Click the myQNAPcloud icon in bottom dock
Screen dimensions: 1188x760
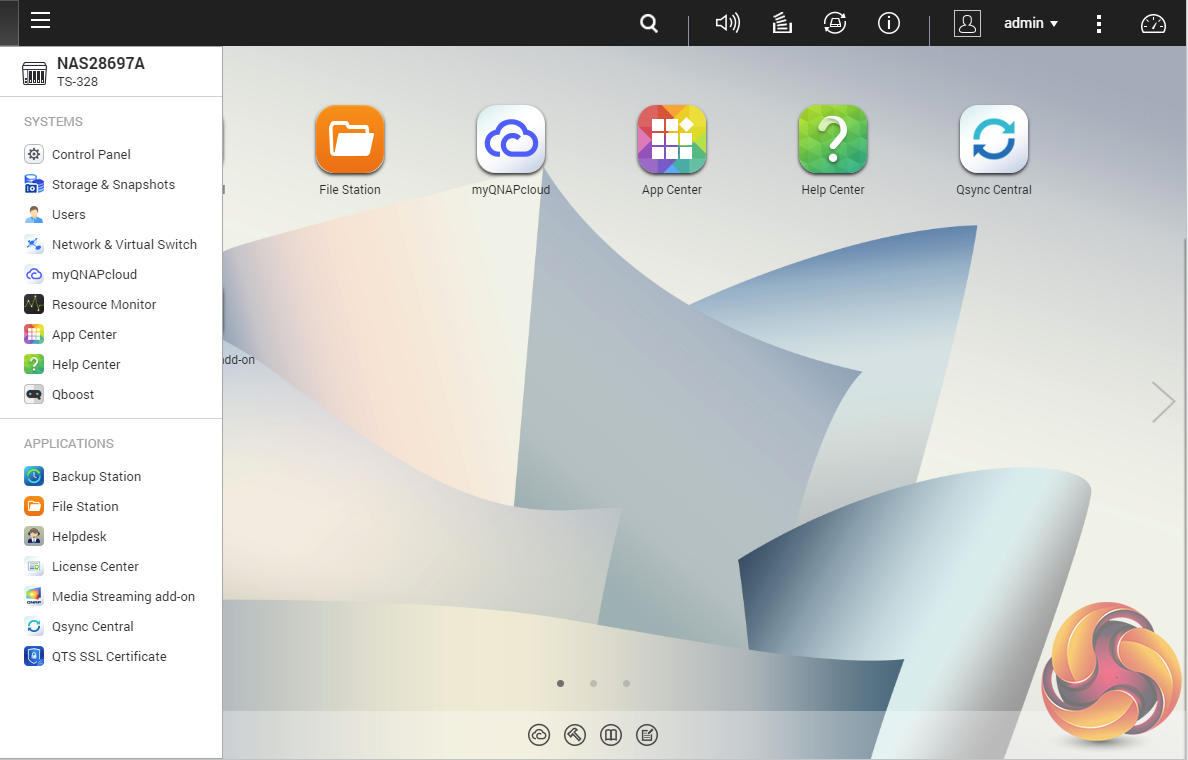tap(539, 735)
